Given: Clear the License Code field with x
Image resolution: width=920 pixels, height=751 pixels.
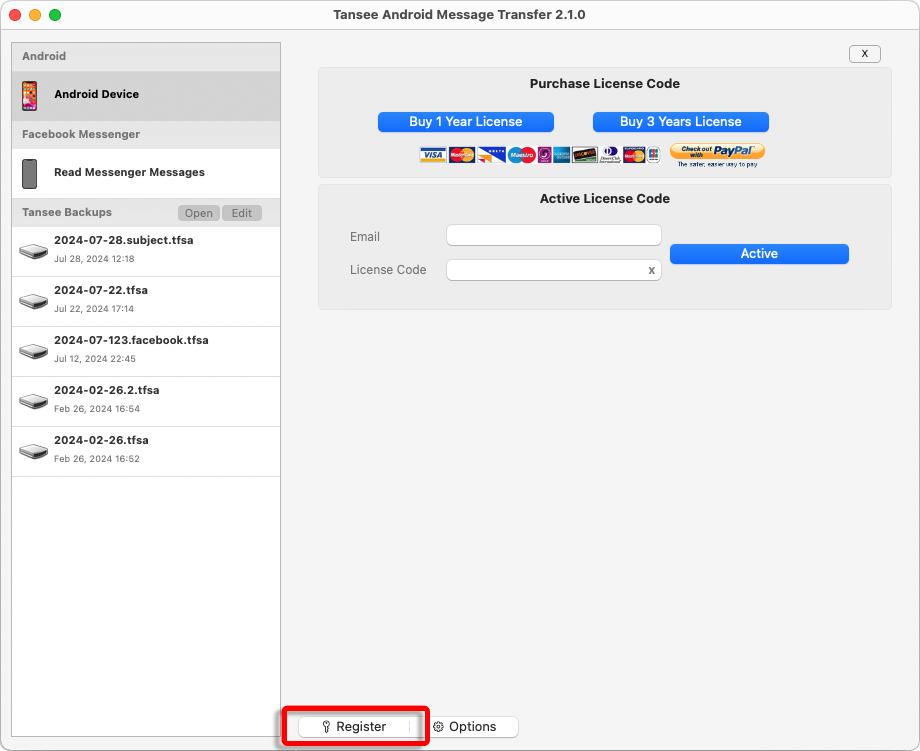Looking at the screenshot, I should [651, 270].
